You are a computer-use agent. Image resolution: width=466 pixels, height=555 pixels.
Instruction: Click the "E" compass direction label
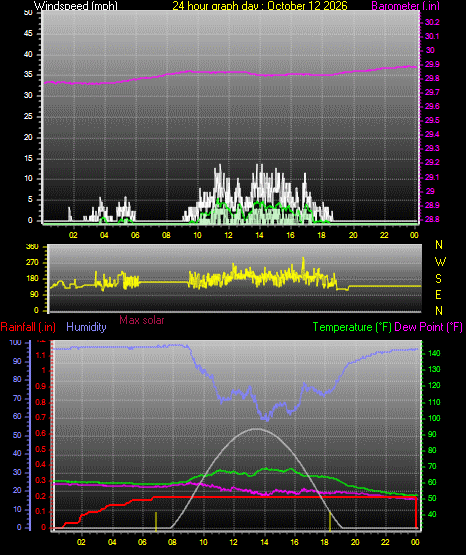[438, 294]
